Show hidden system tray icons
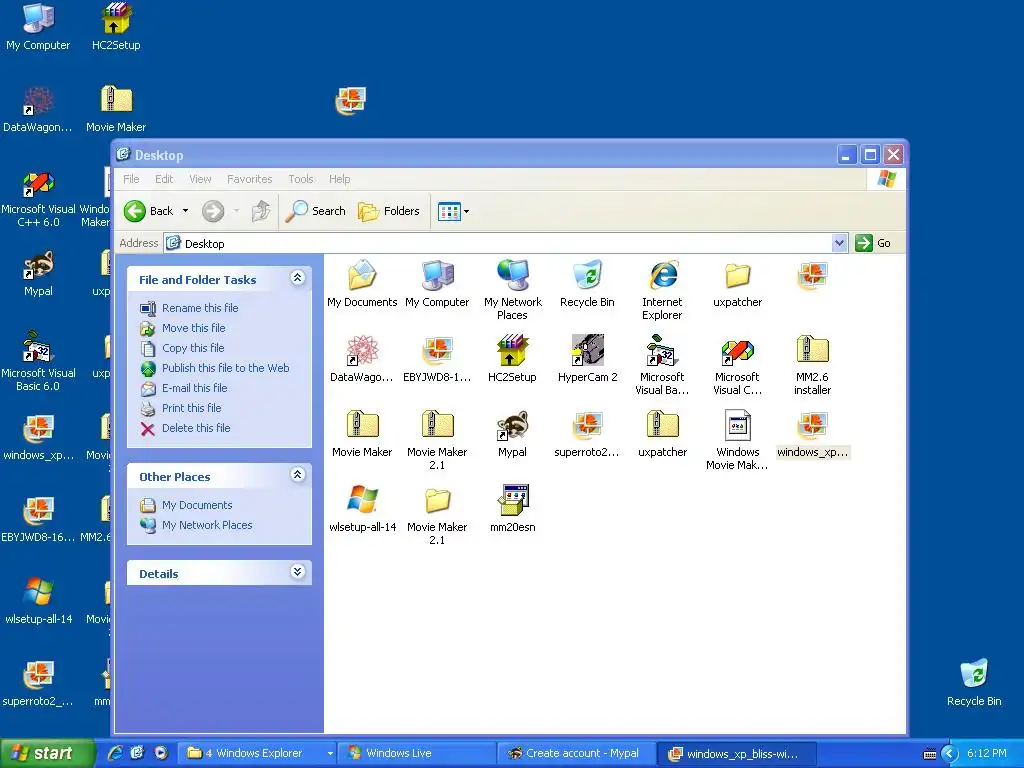The image size is (1024, 768). coord(949,754)
